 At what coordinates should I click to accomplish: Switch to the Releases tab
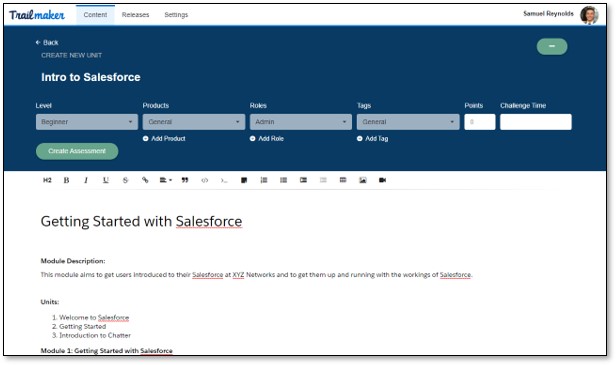point(136,15)
